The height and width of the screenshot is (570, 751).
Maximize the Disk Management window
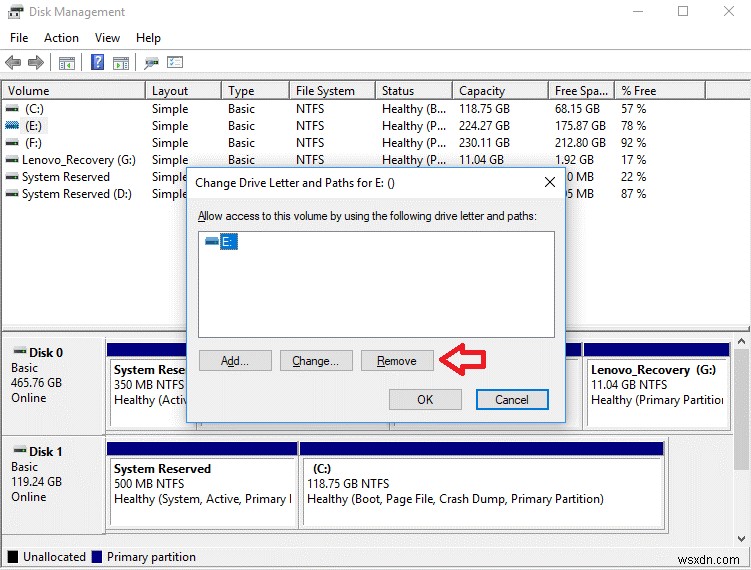pyautogui.click(x=683, y=11)
